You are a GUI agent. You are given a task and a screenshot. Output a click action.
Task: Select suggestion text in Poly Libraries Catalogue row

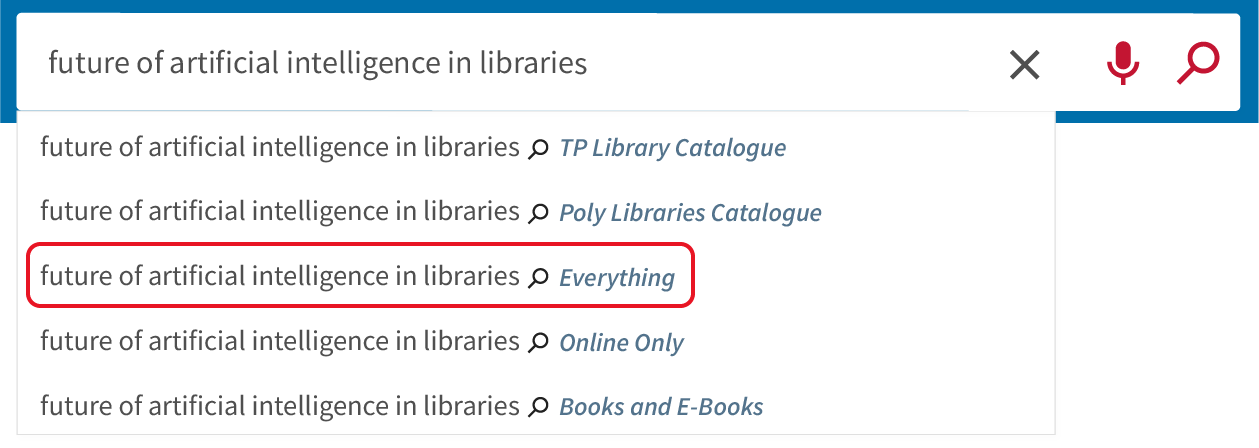point(280,212)
